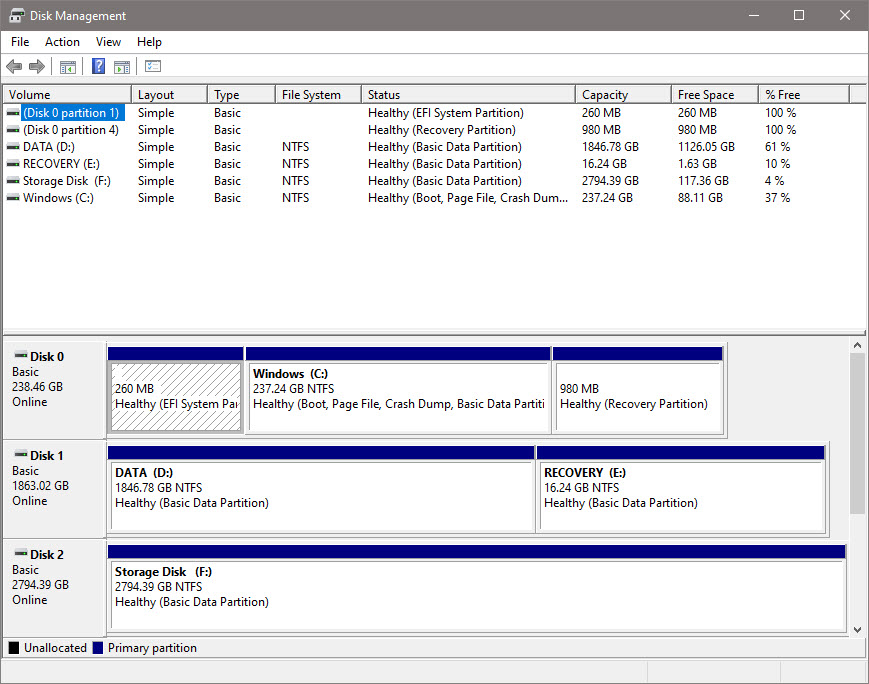Click the Show/Hide Action Pane icon

(122, 67)
